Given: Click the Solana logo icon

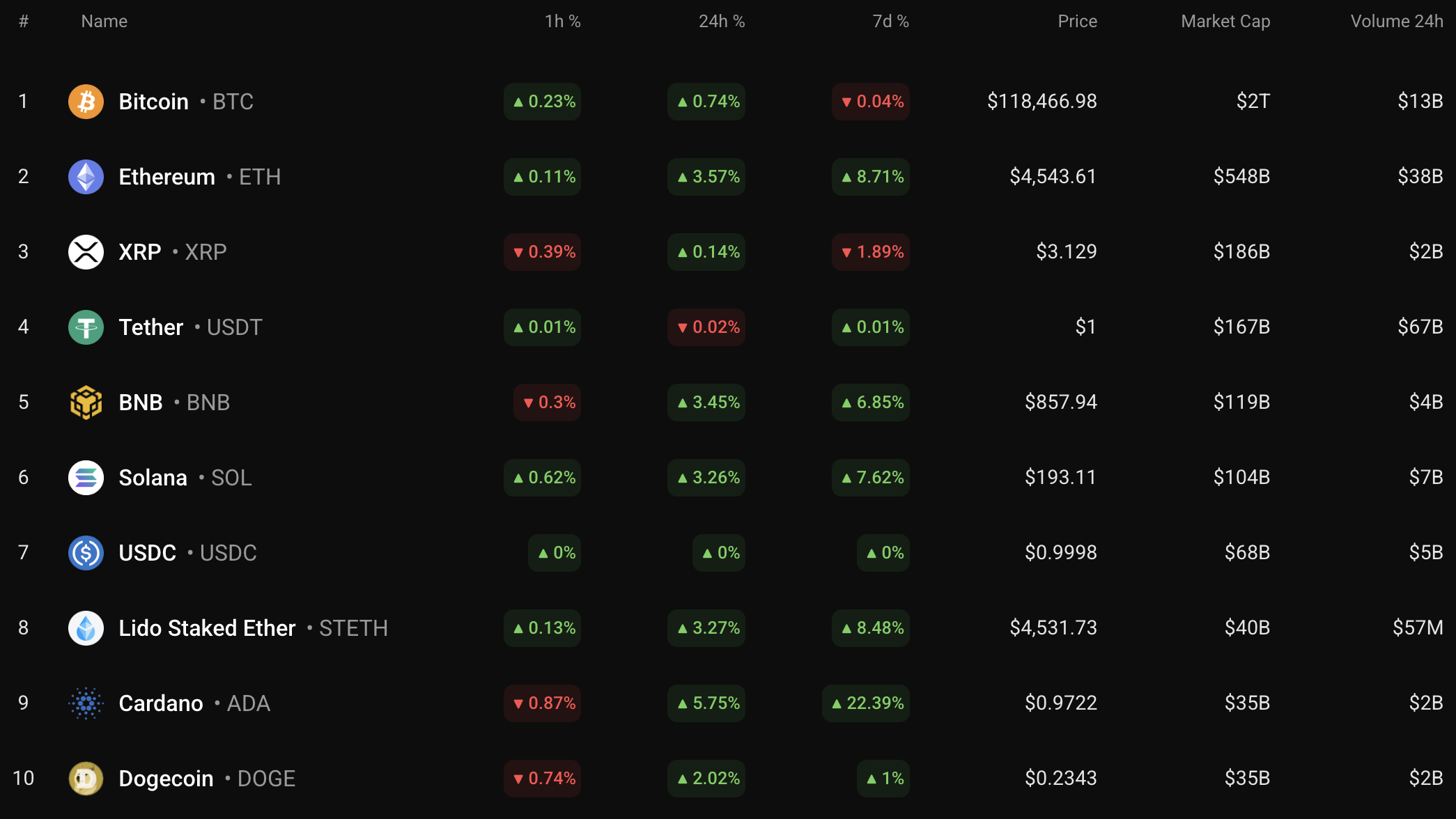Looking at the screenshot, I should pos(86,478).
